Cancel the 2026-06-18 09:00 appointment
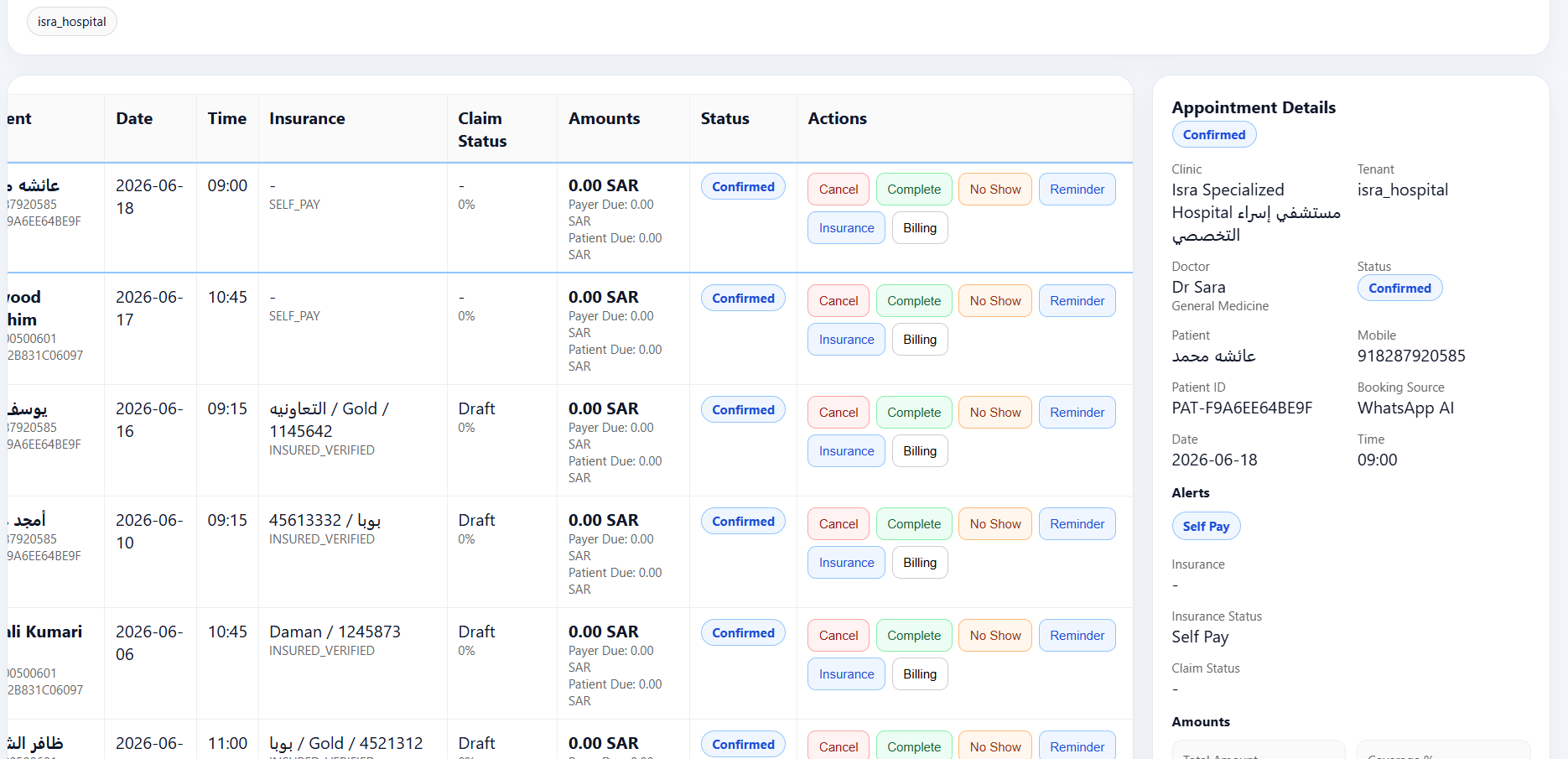Viewport: 1568px width, 759px height. click(839, 190)
